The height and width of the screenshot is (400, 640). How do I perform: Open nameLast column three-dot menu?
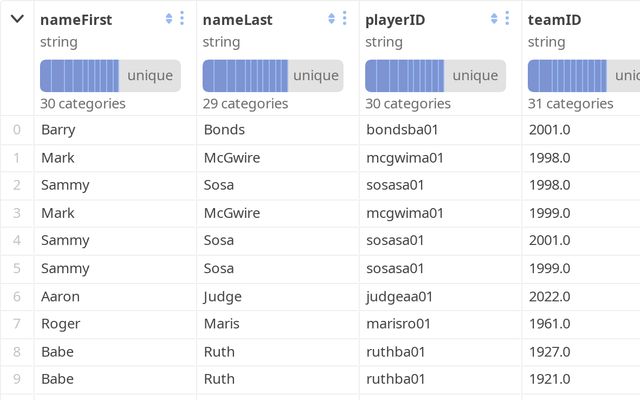(x=344, y=19)
